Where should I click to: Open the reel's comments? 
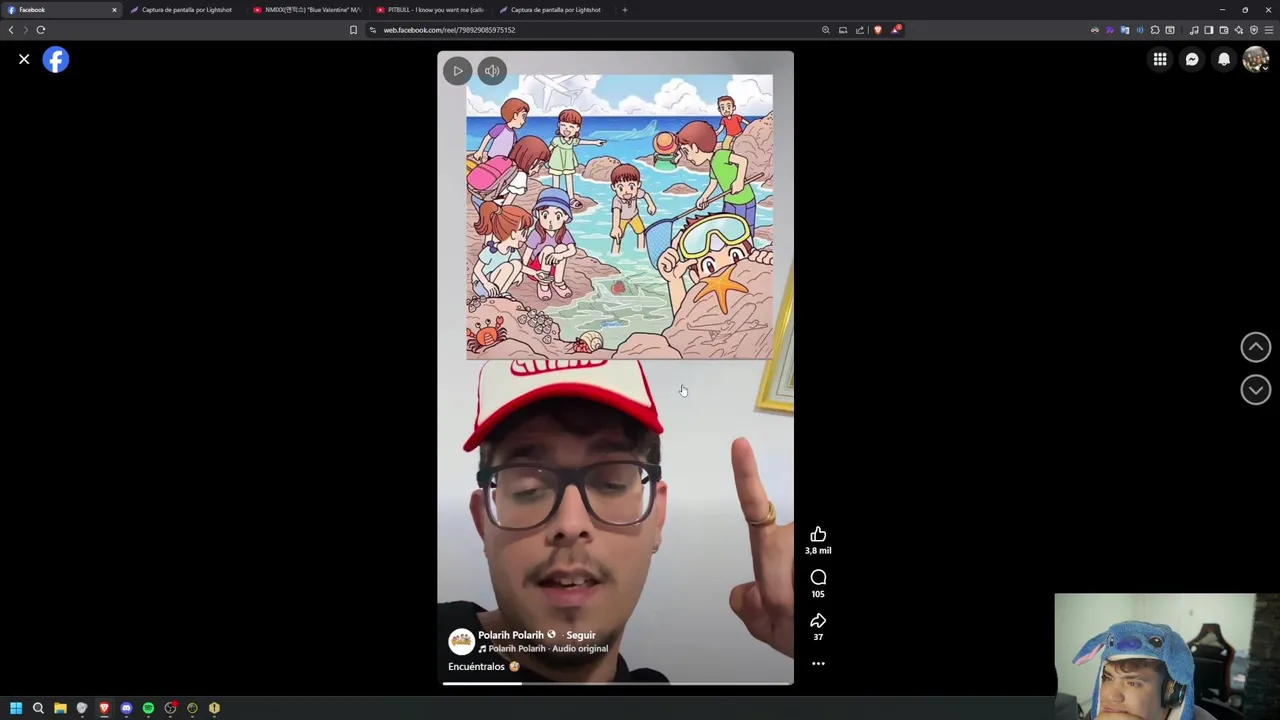pos(818,577)
